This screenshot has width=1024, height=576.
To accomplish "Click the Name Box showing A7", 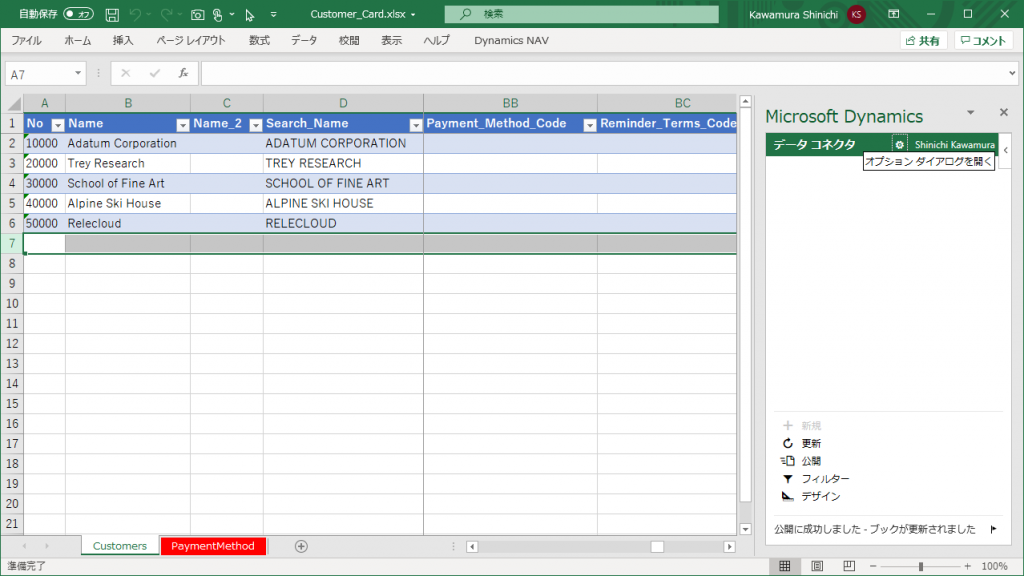I will pyautogui.click(x=38, y=74).
